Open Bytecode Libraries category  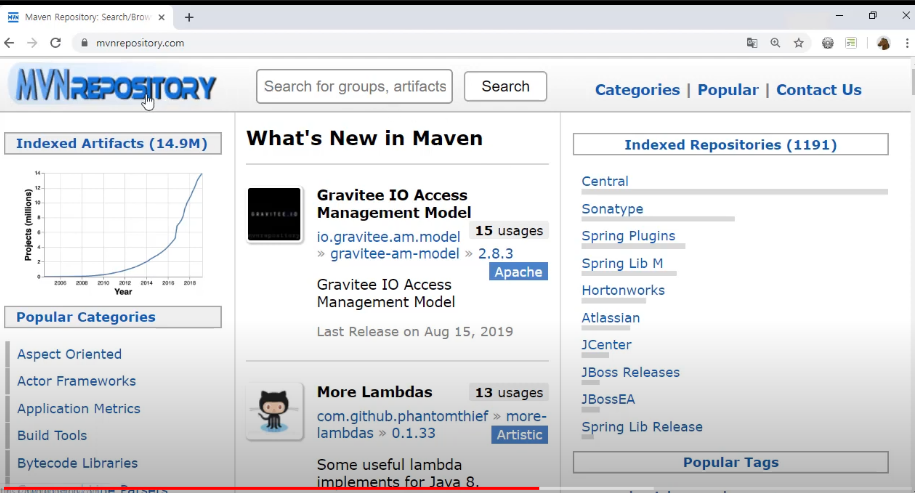coord(78,463)
